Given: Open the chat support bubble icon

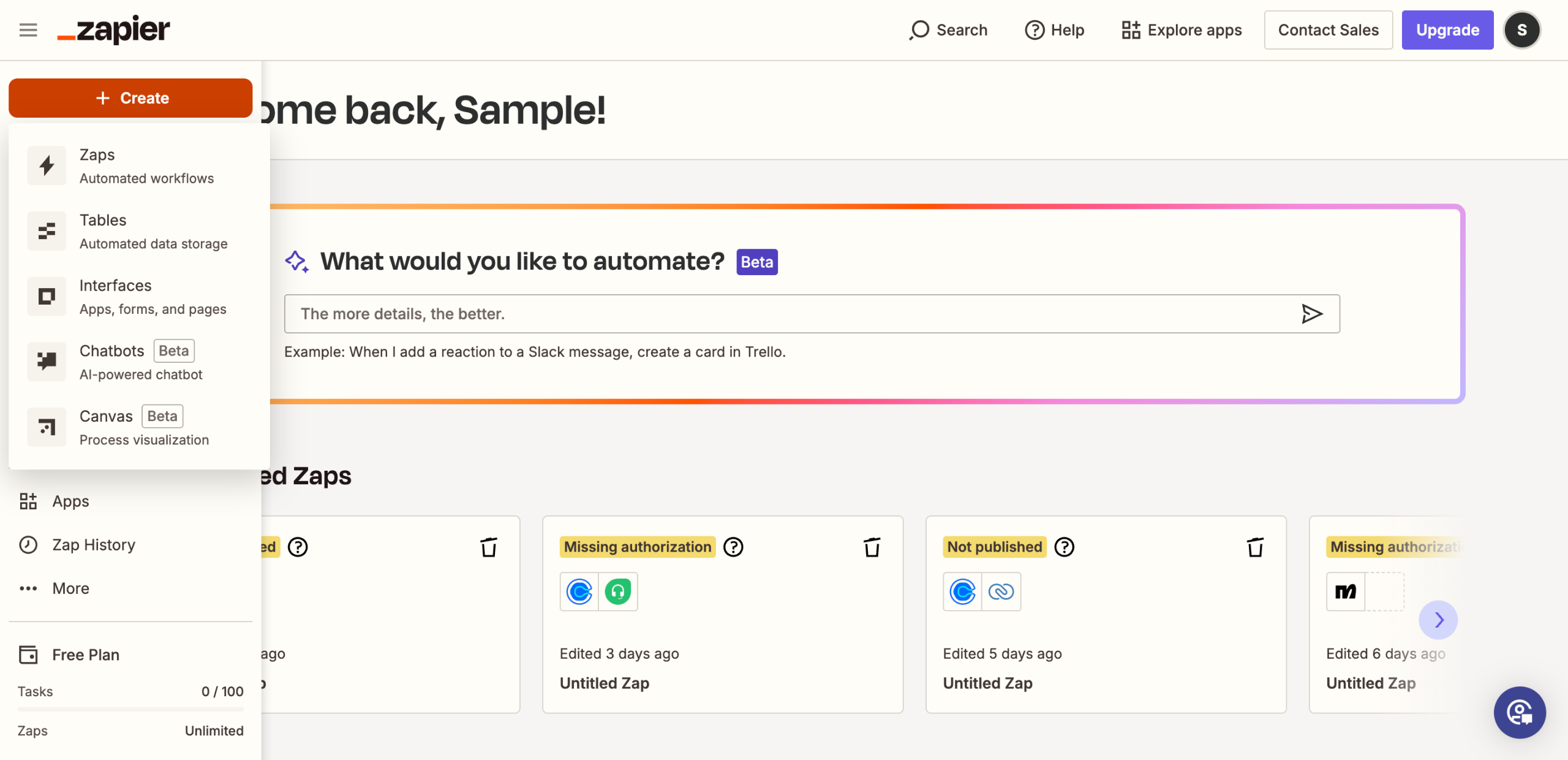Looking at the screenshot, I should point(1520,713).
